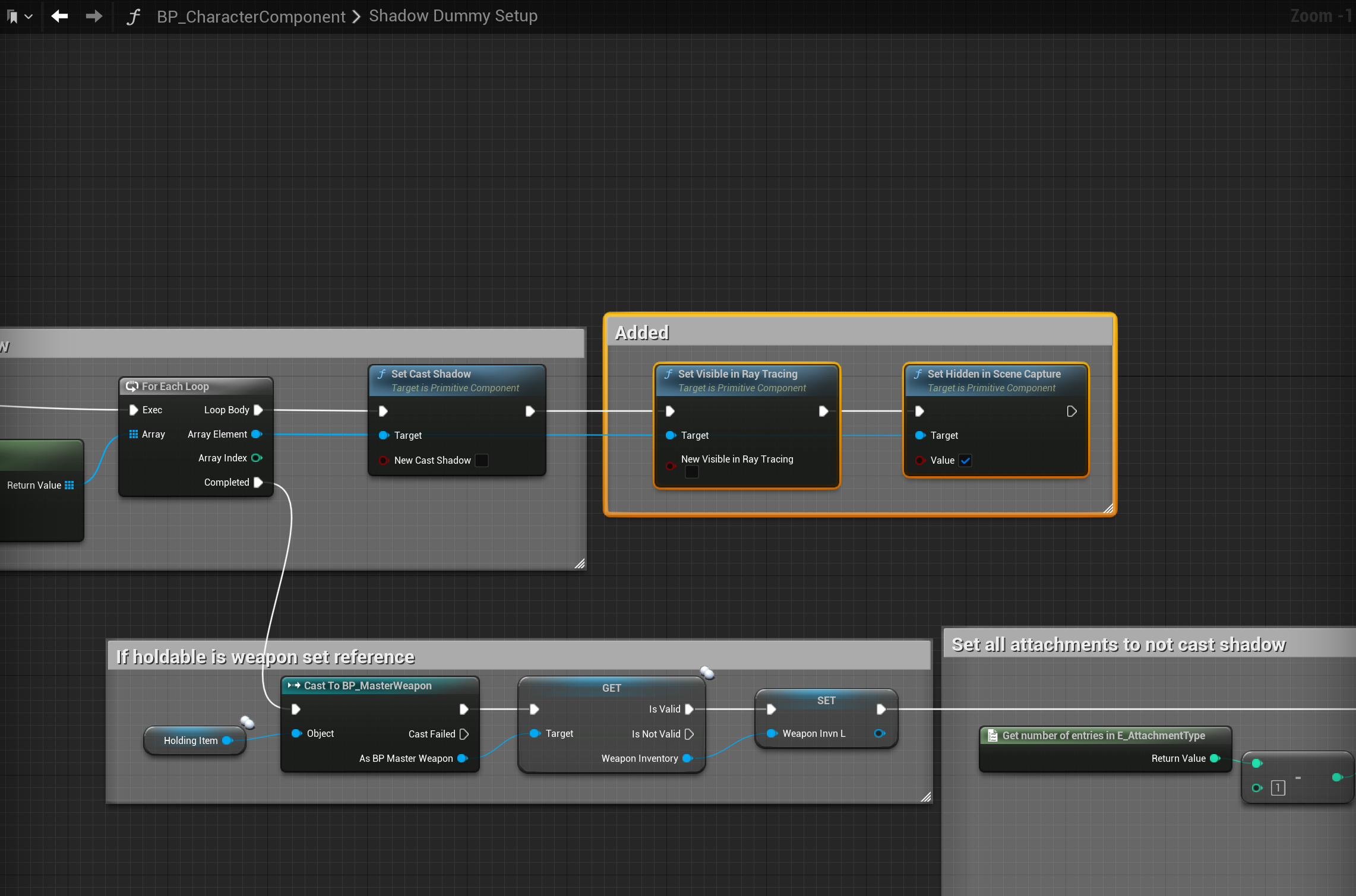Uncheck the Value checkbox on Set Hidden in Scene Capture
1356x896 pixels.
click(x=965, y=460)
